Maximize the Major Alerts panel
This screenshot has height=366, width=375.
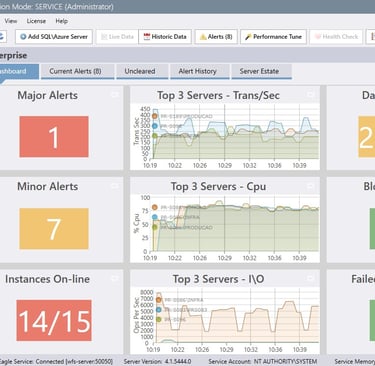click(x=115, y=95)
